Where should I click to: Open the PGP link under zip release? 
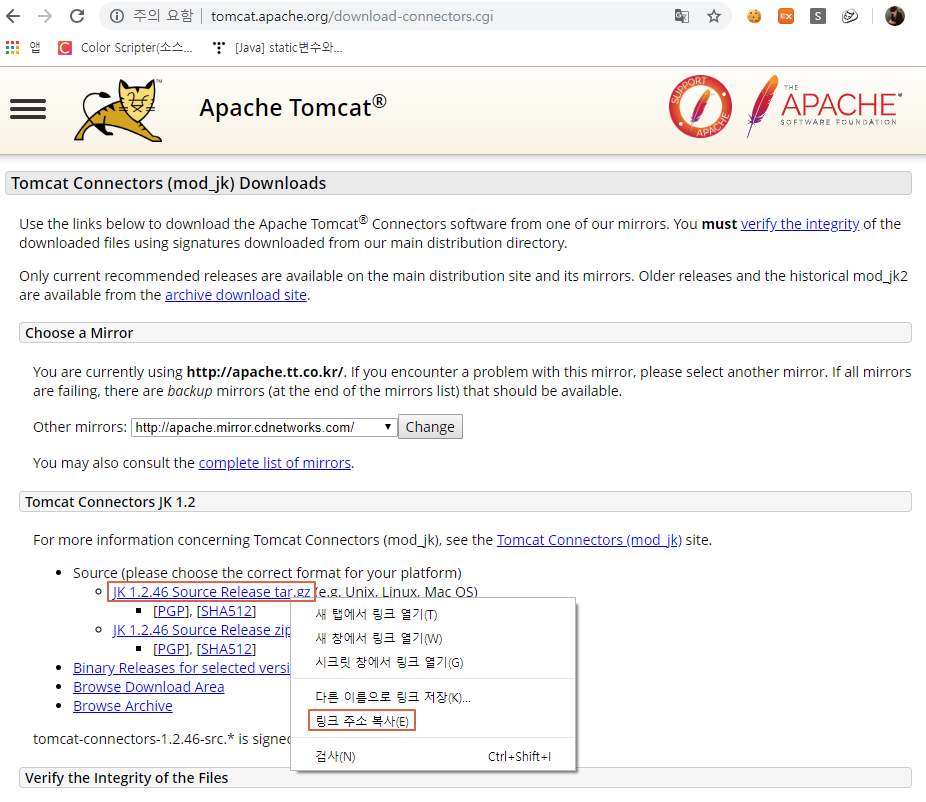click(x=172, y=649)
